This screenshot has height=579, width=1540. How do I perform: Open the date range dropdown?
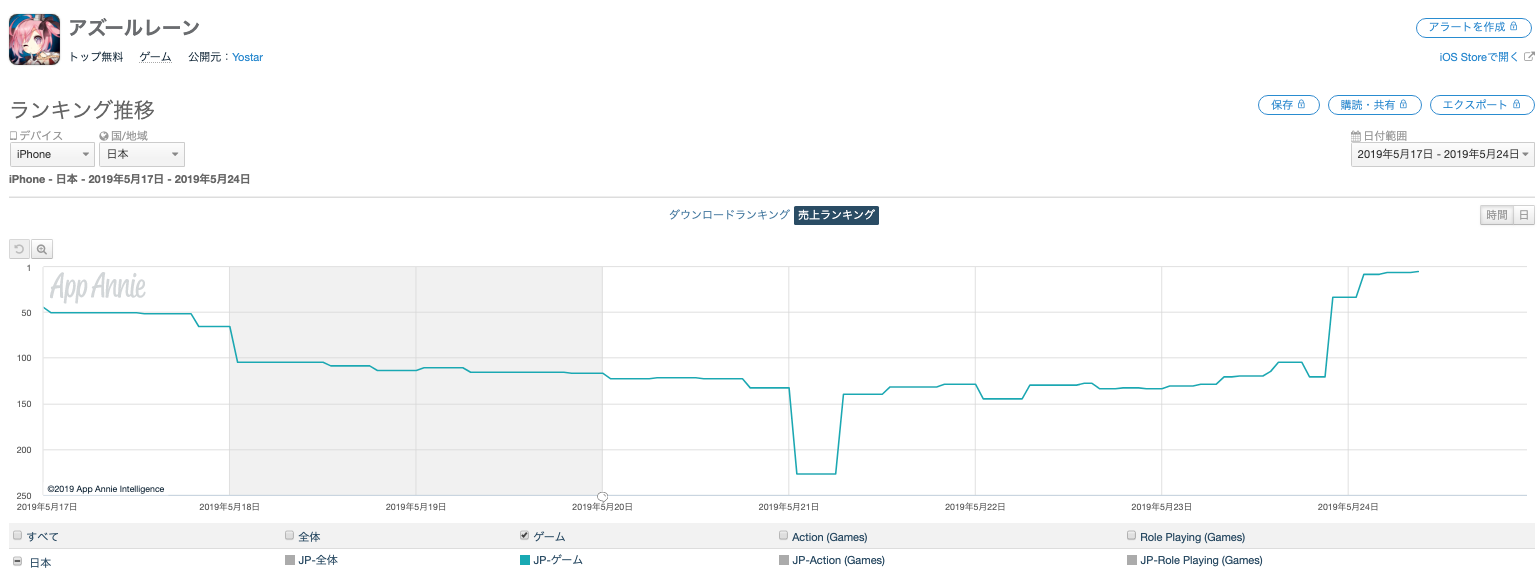pyautogui.click(x=1442, y=154)
